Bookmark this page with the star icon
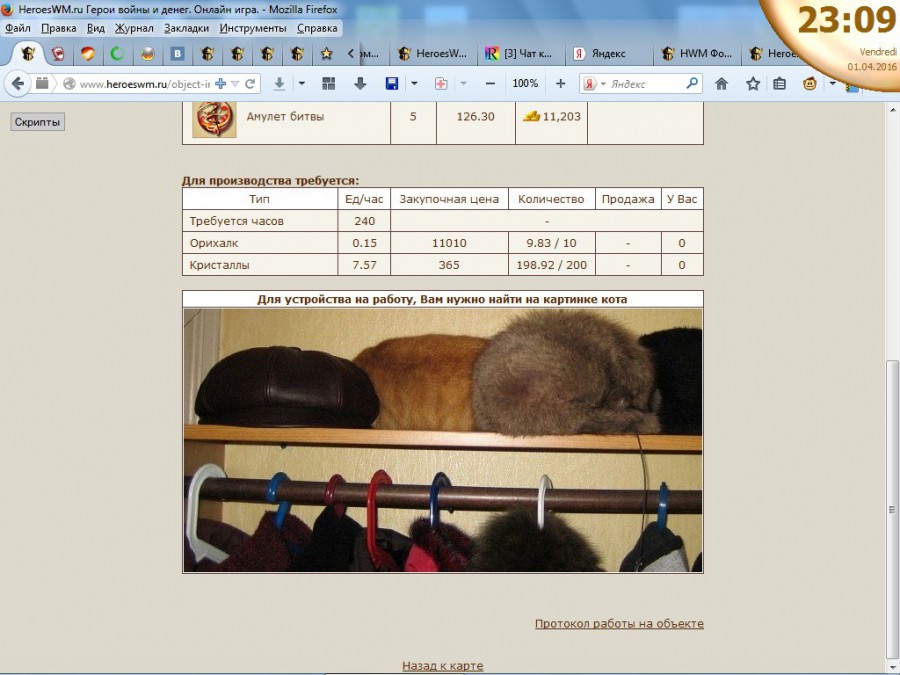900x675 pixels. 752,84
